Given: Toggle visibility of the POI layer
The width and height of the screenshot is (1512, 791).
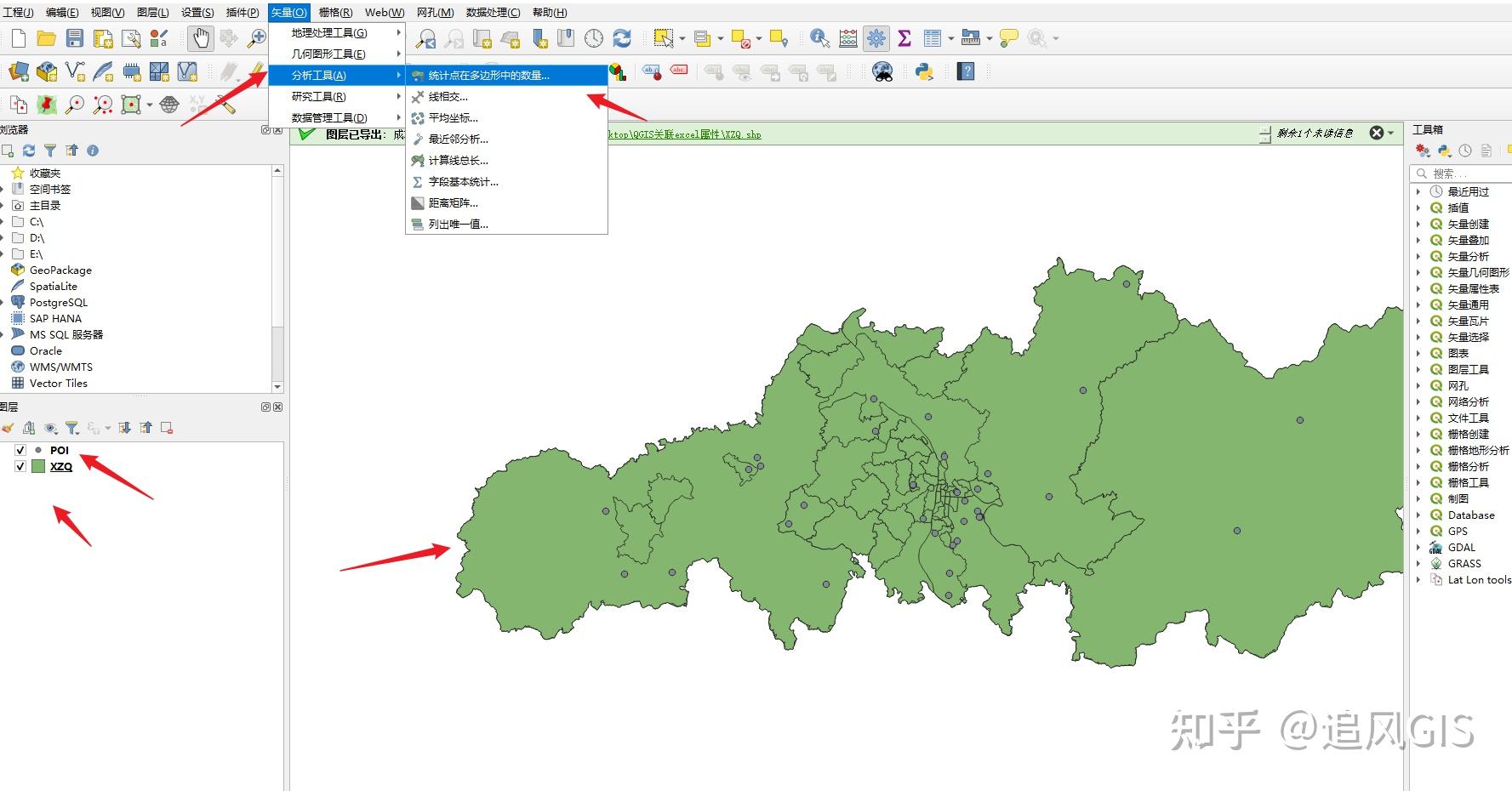Looking at the screenshot, I should point(20,450).
